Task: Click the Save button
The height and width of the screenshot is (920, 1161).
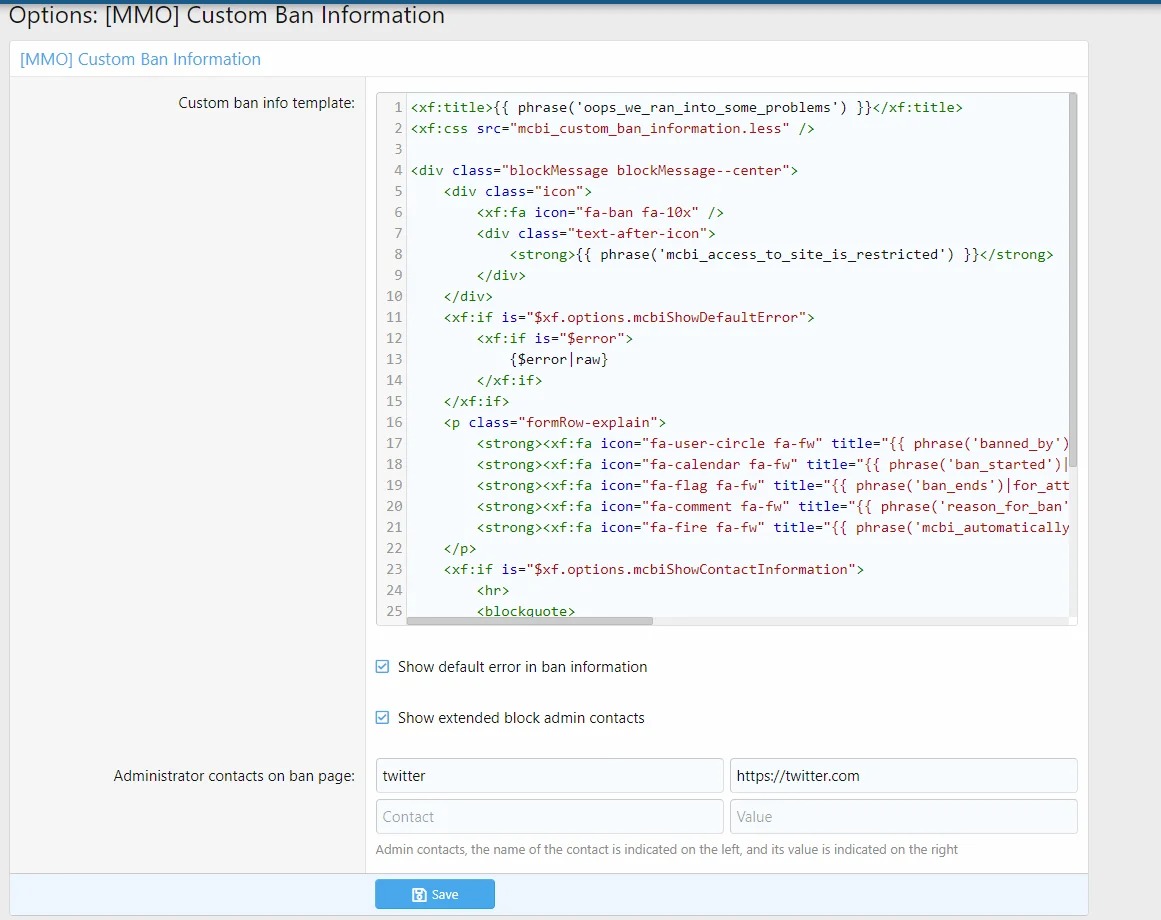Action: click(434, 894)
